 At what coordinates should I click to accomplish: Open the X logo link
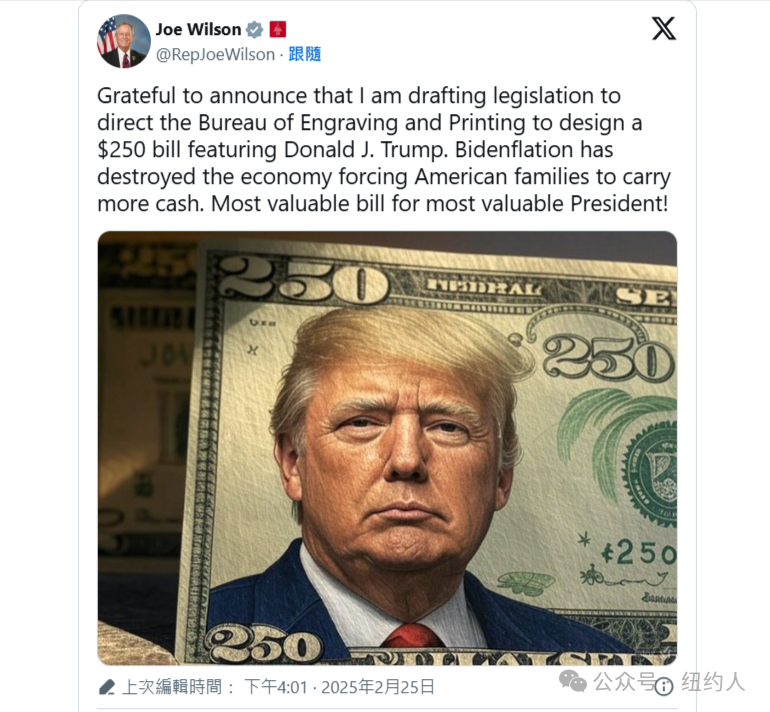664,28
